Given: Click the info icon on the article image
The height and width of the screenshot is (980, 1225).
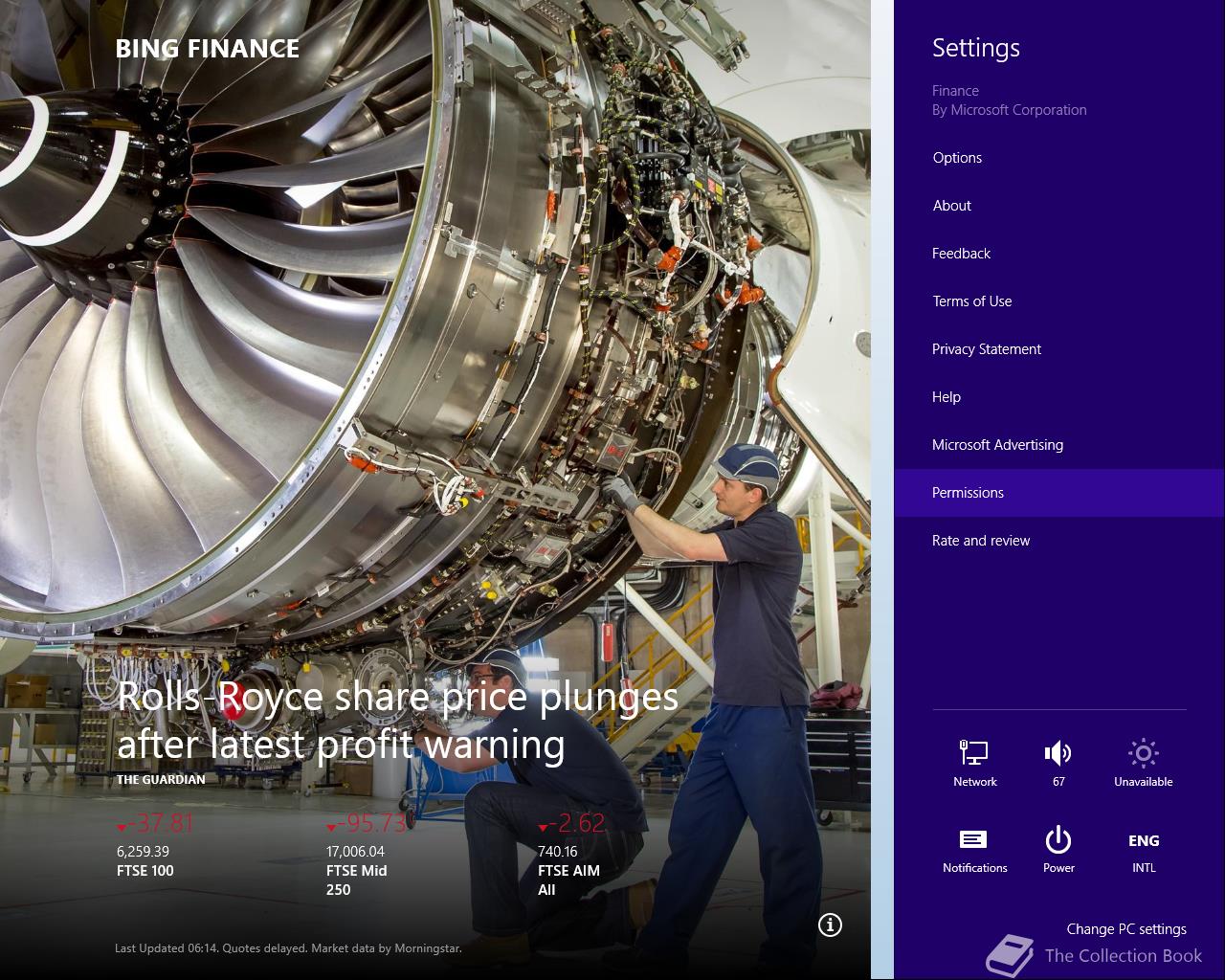Looking at the screenshot, I should pos(830,924).
